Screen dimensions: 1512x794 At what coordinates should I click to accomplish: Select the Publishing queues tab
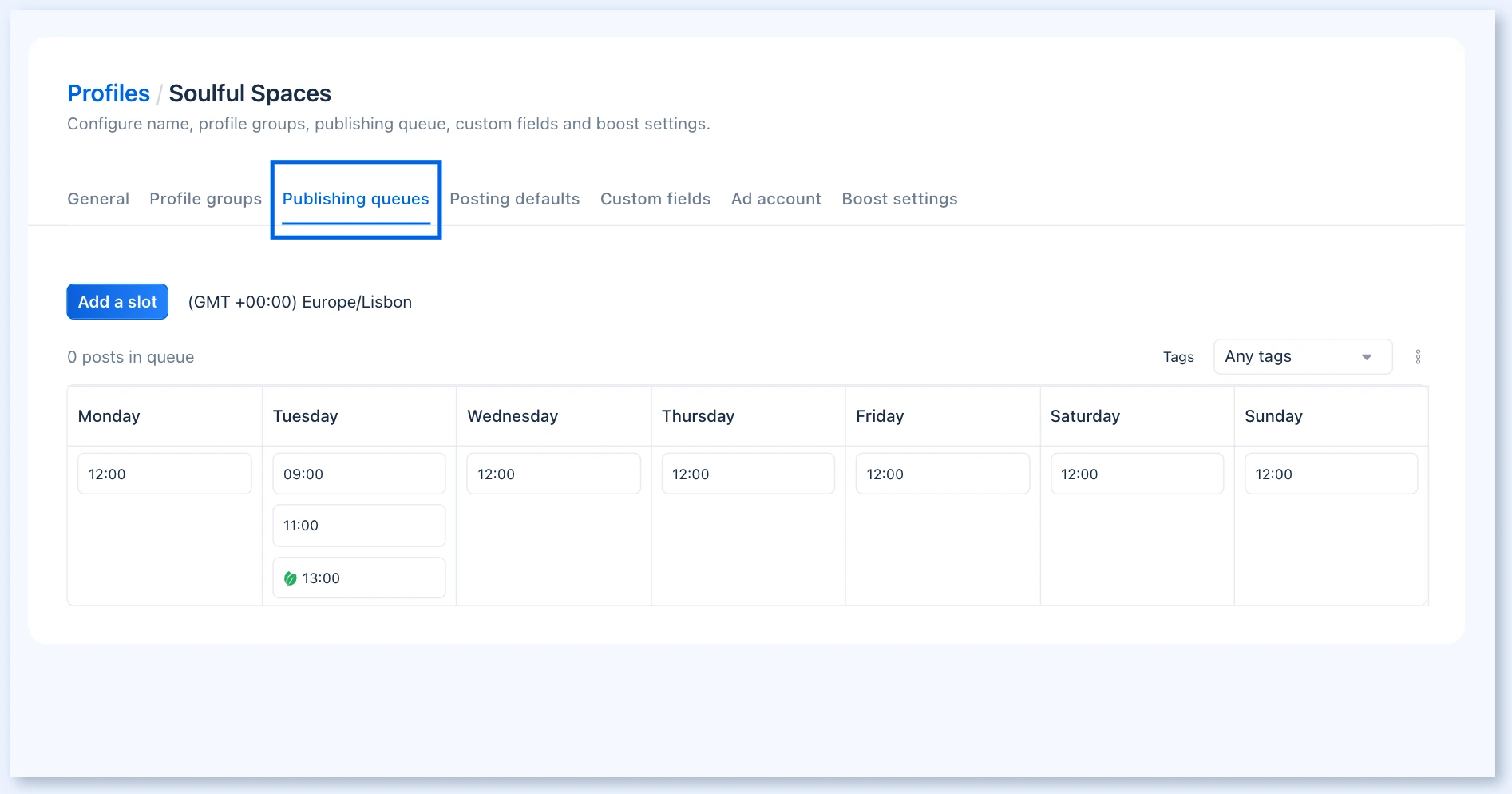pyautogui.click(x=356, y=199)
